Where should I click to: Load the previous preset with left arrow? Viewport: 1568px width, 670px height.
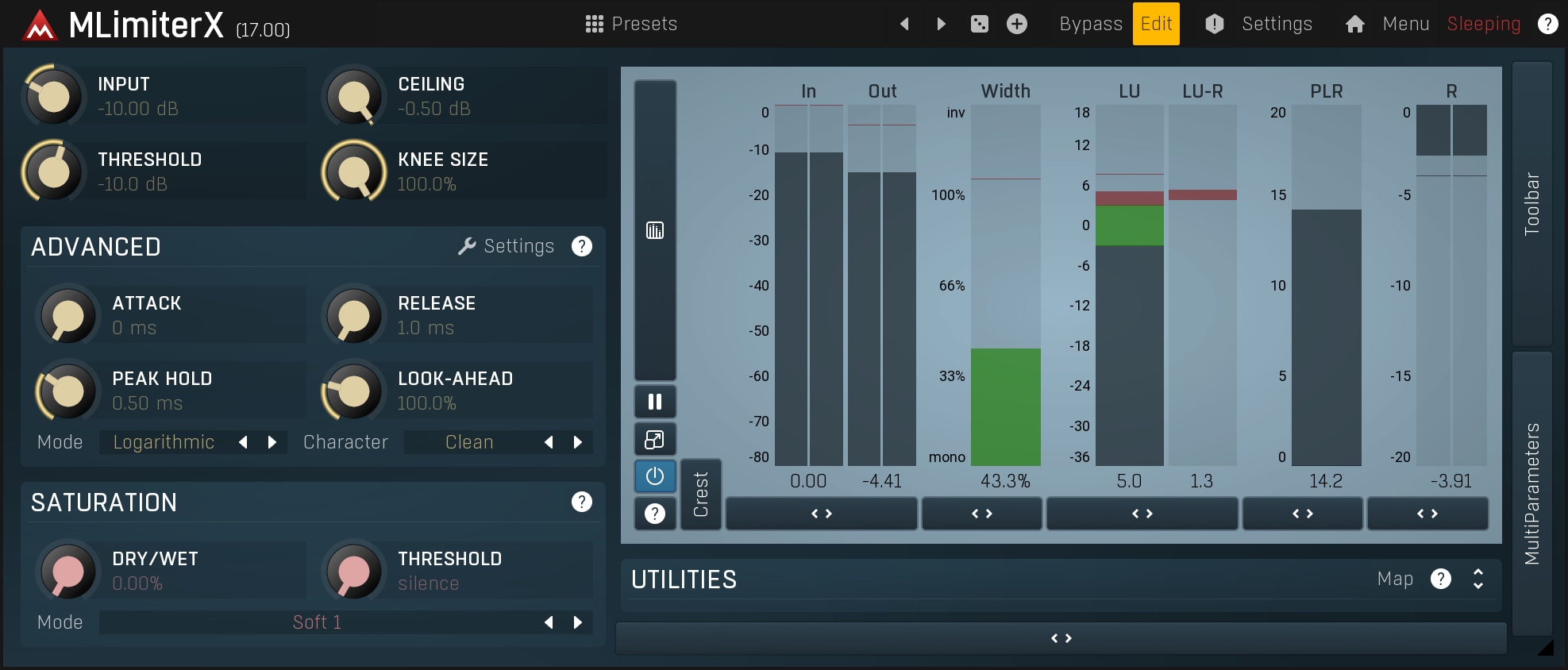tap(904, 24)
